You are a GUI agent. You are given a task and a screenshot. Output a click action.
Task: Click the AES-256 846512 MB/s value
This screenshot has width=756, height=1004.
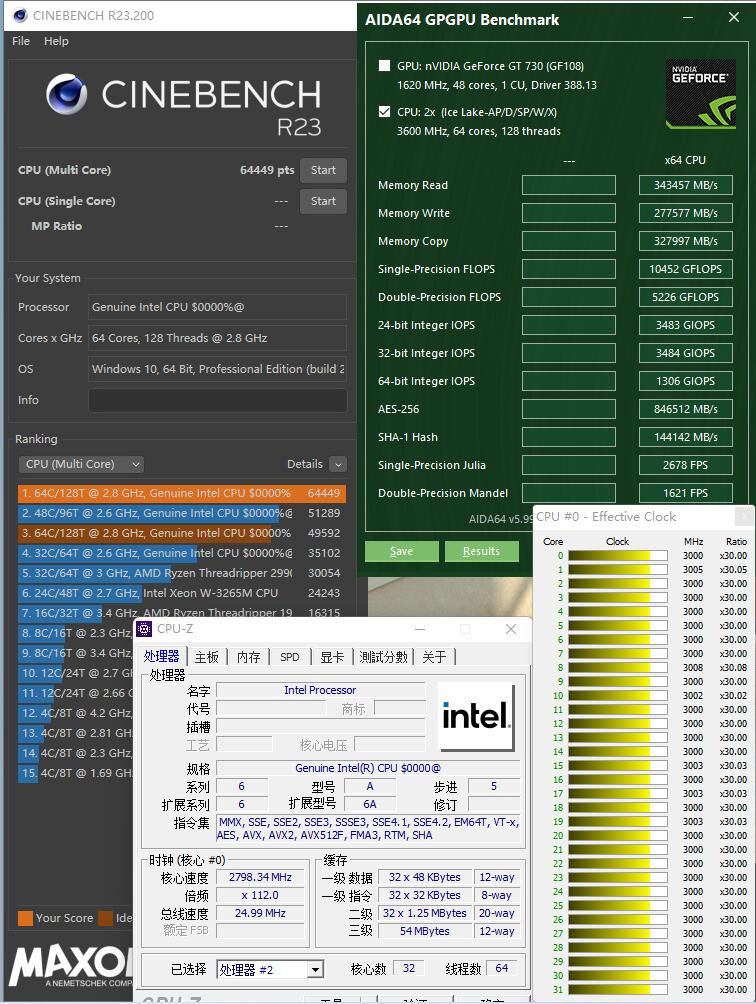click(686, 409)
